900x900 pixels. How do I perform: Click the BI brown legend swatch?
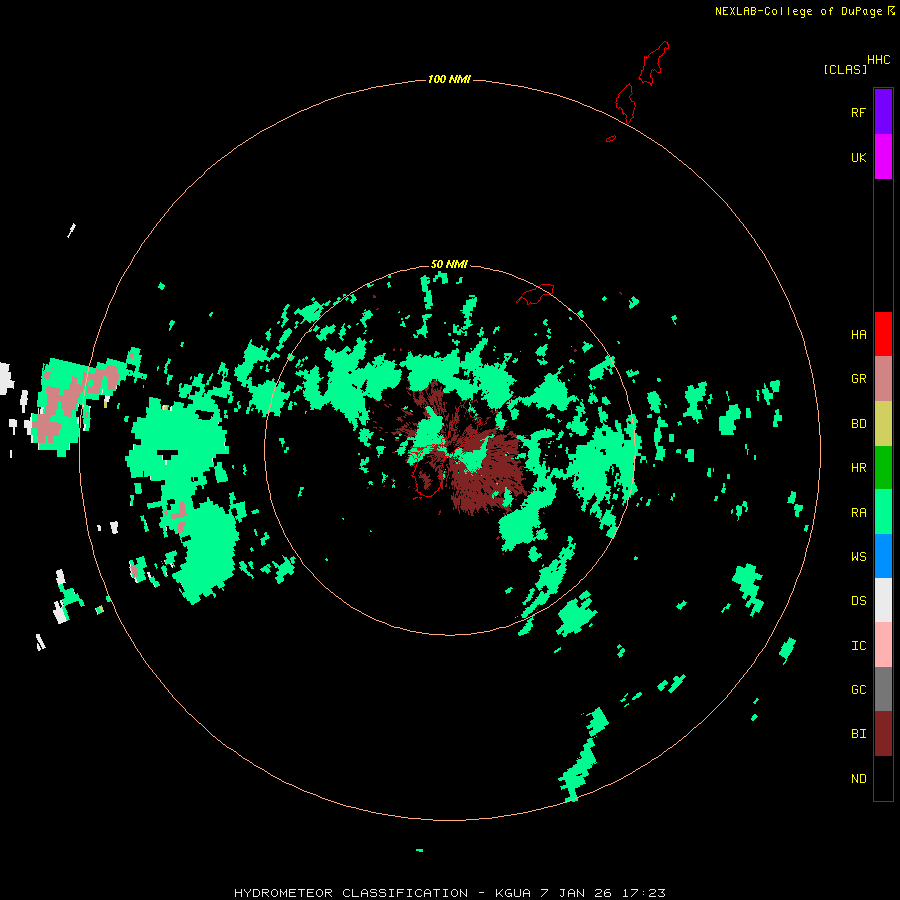click(883, 734)
